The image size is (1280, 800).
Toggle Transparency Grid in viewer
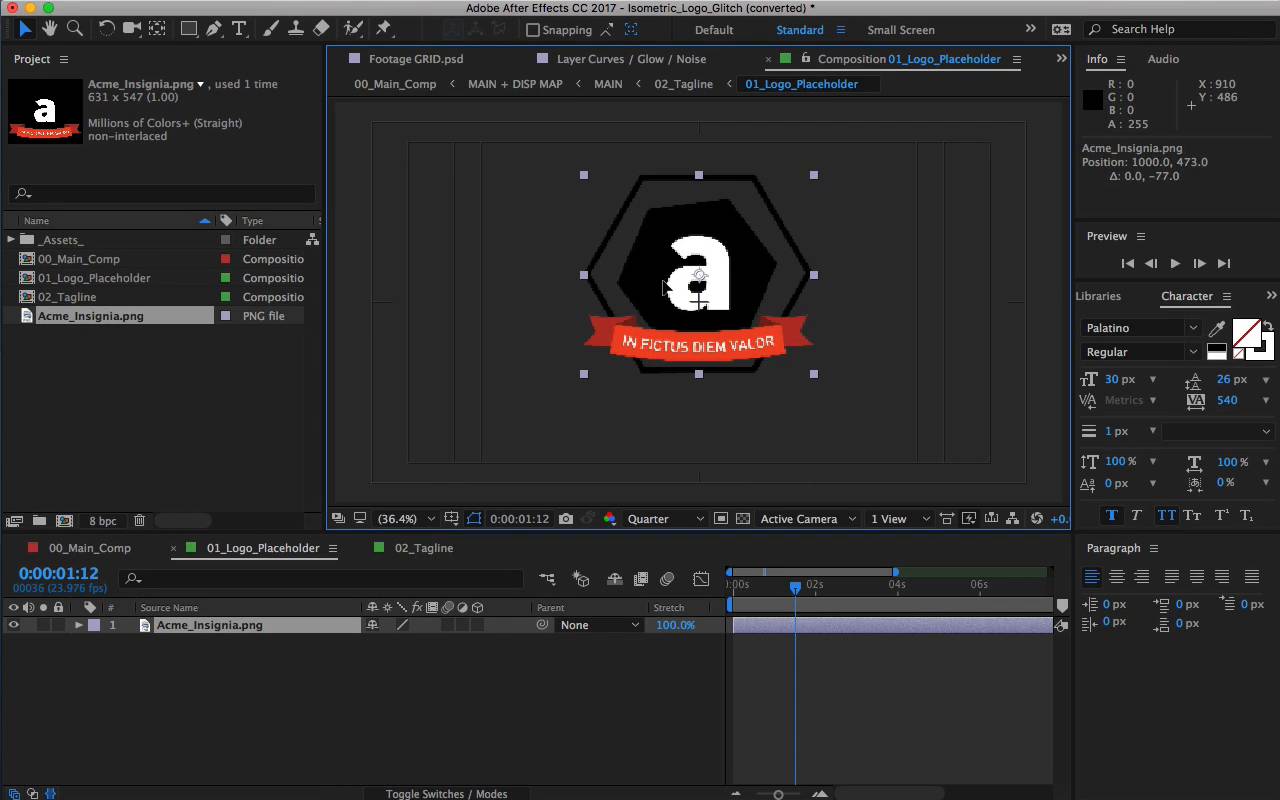743,519
